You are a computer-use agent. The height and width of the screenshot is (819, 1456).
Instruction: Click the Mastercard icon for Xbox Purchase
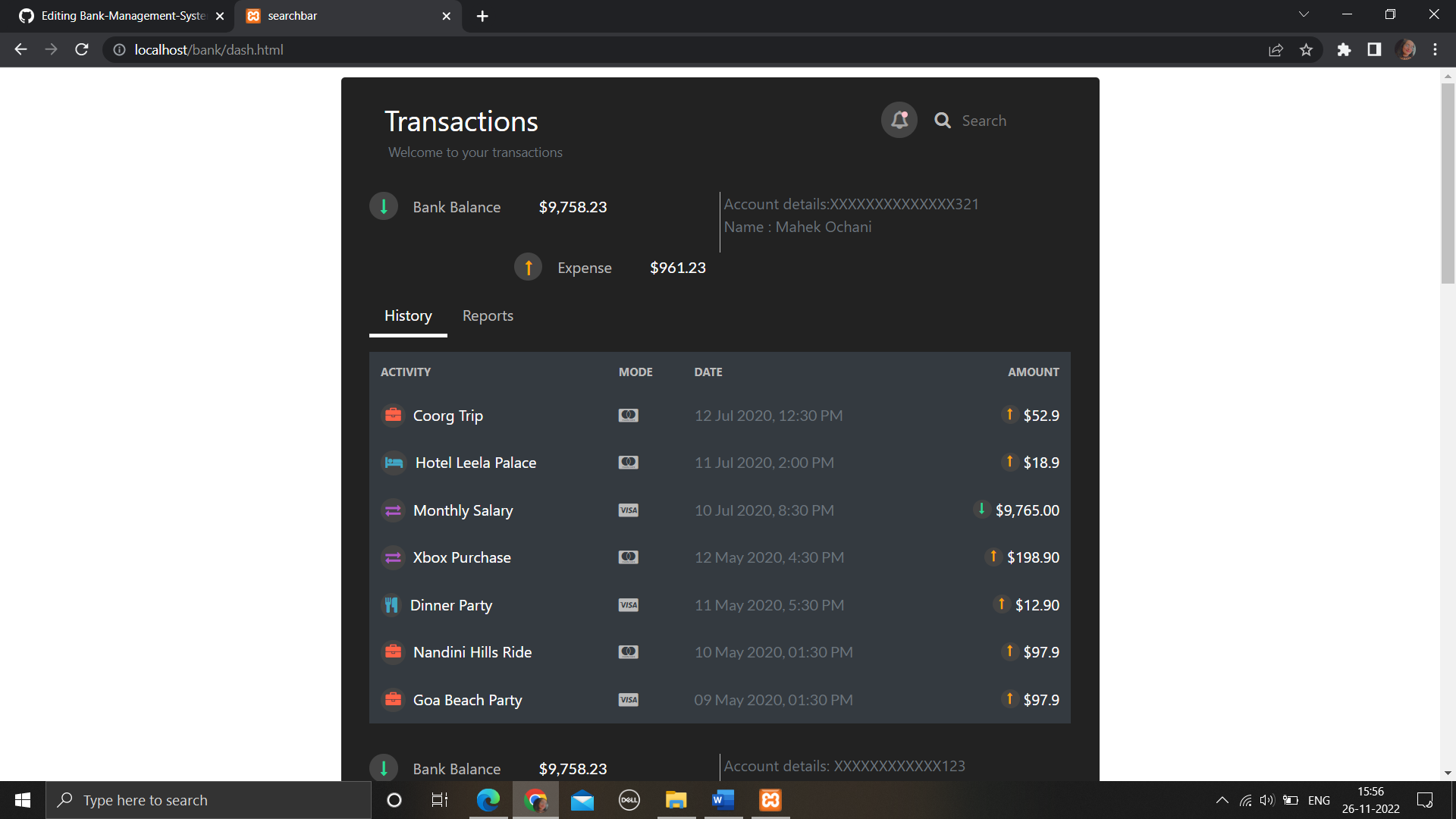(628, 557)
